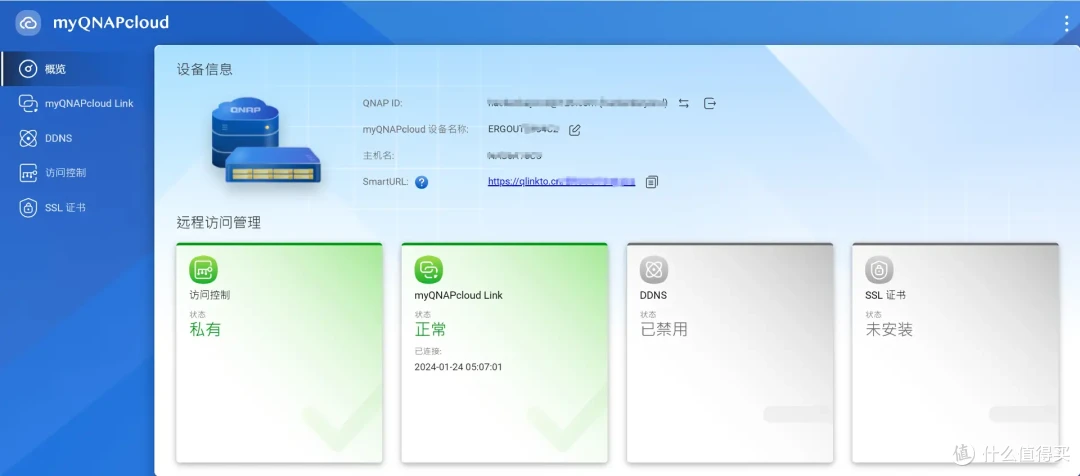
Task: Copy the SmartURL with the copy icon
Action: pyautogui.click(x=652, y=182)
